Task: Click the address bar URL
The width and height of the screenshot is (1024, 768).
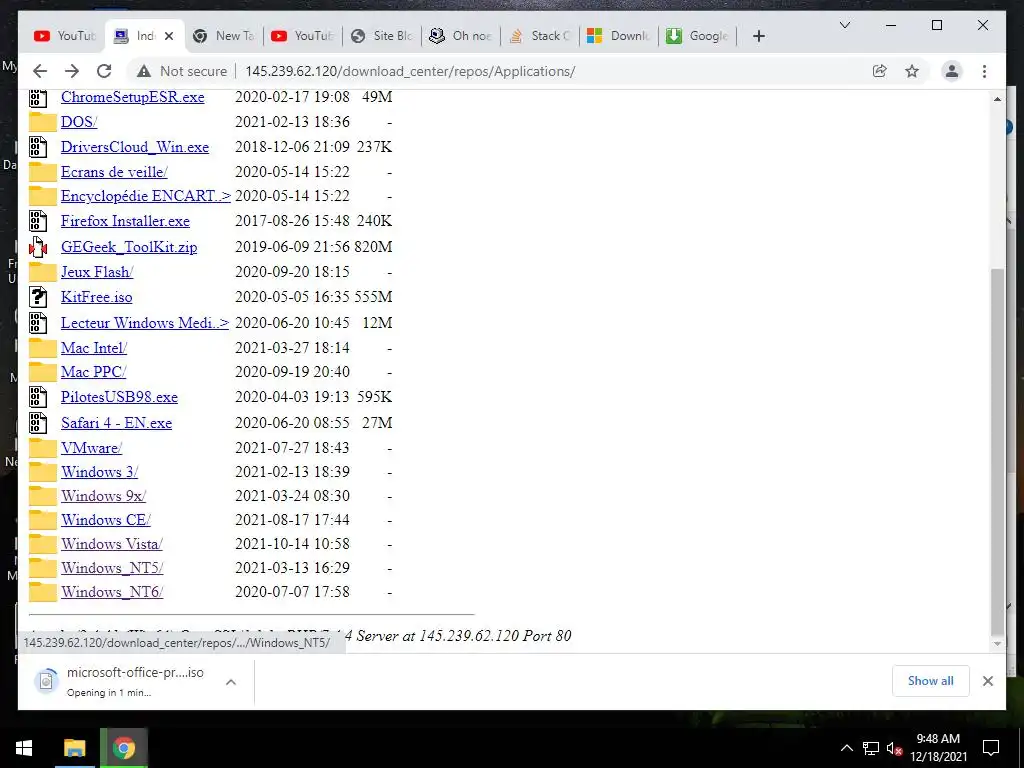Action: coord(410,71)
